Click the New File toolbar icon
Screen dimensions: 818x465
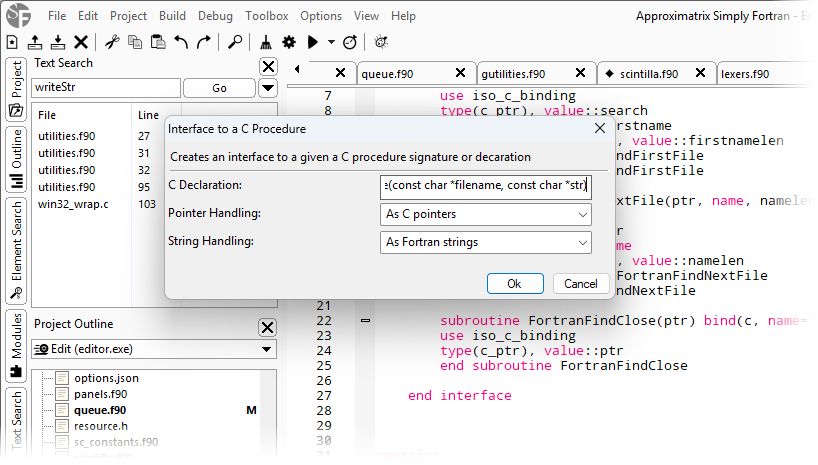point(12,42)
